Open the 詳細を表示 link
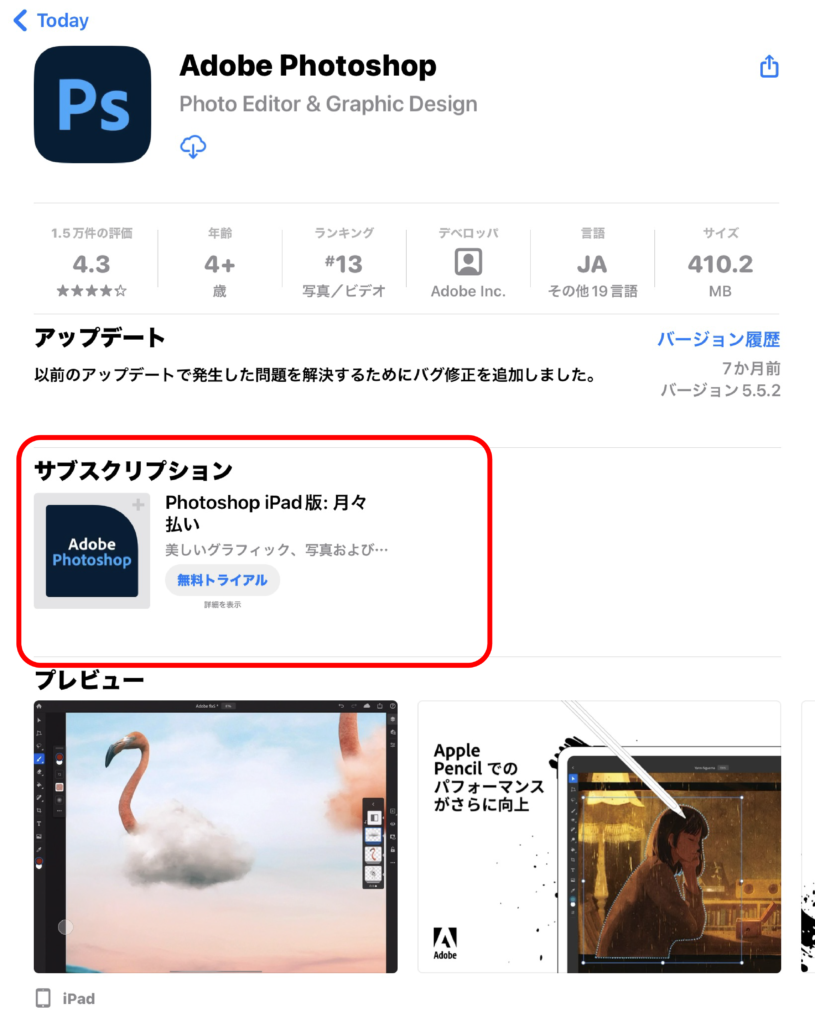 coord(222,605)
